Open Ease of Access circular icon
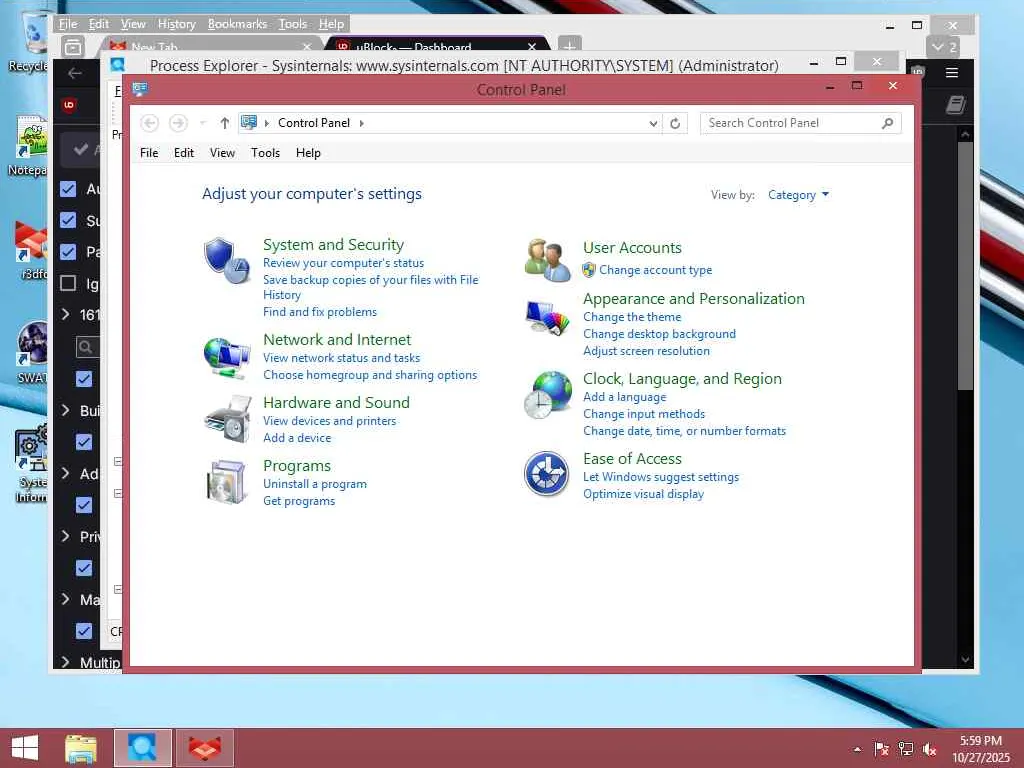1024x768 pixels. [x=547, y=473]
